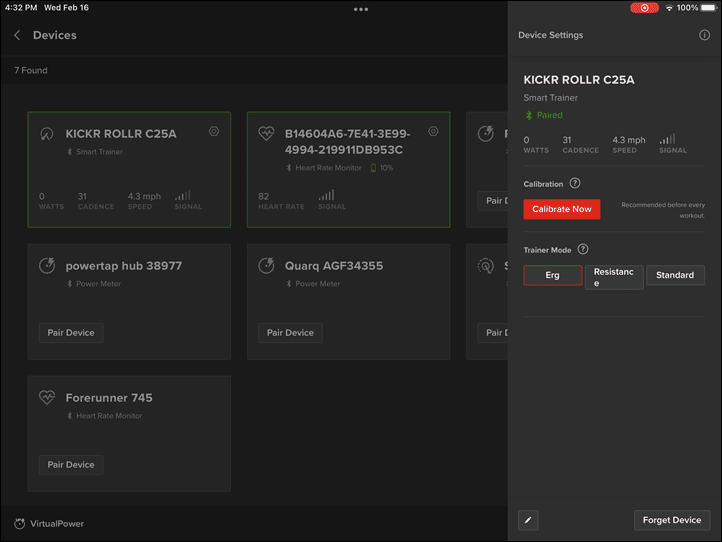Click 'Recommended before every workout' text
This screenshot has height=542, width=722.
663,210
